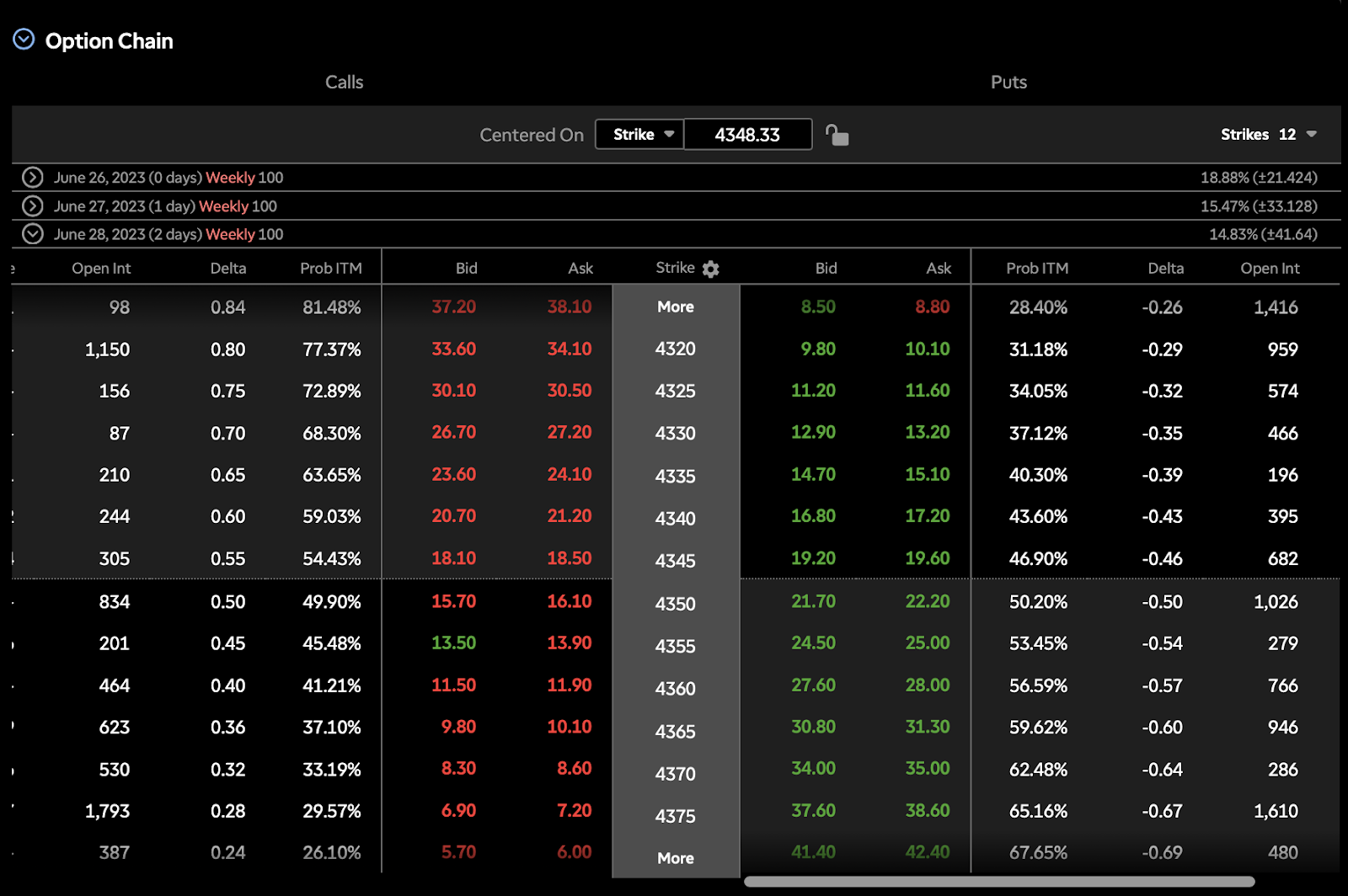This screenshot has height=896, width=1348.
Task: Click implied volatility 14.83% (±41.64)
Action: coord(1263,234)
